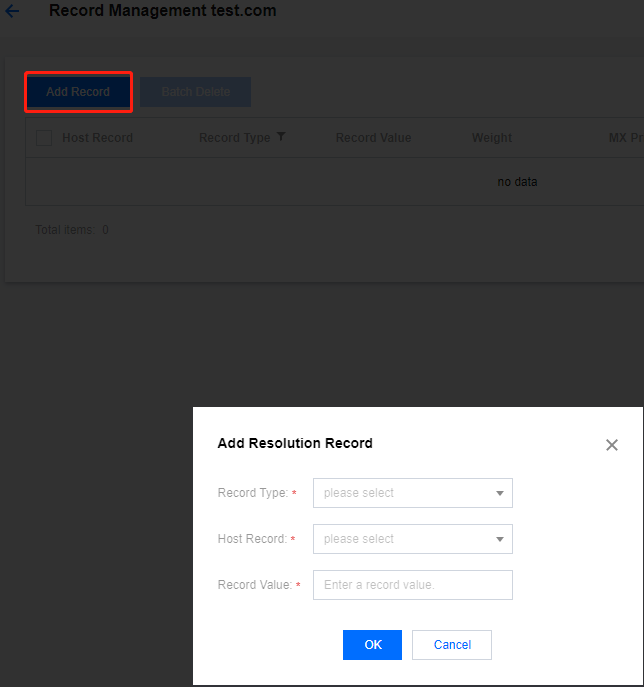644x687 pixels.
Task: Click the Record Type column header text
Action: pos(234,138)
